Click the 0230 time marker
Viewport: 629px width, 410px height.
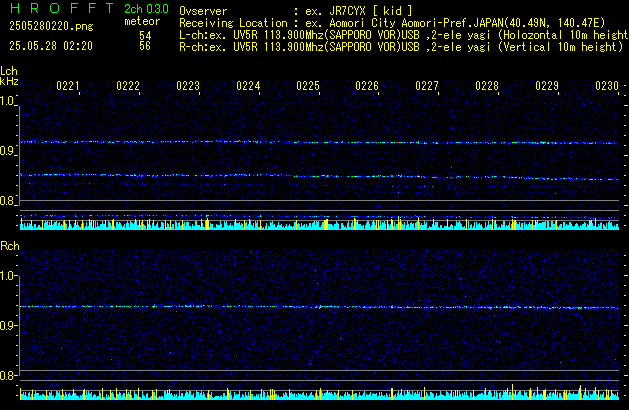click(x=607, y=86)
